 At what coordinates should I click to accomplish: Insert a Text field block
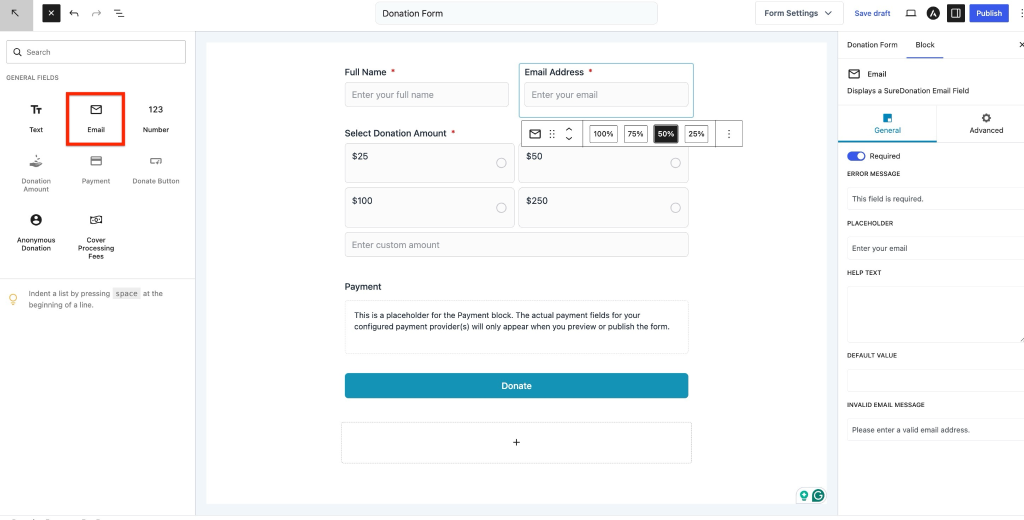(x=36, y=118)
